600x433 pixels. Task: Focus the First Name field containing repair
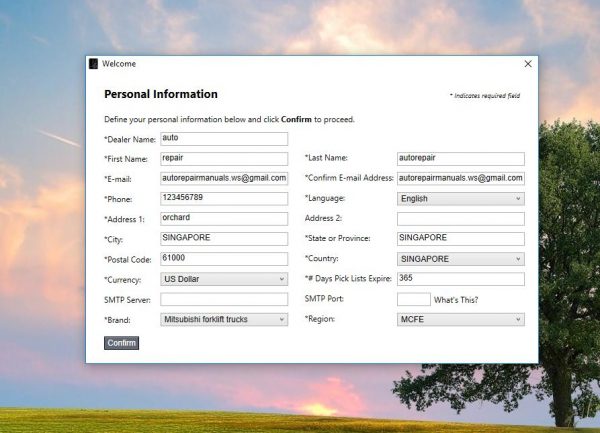click(224, 159)
